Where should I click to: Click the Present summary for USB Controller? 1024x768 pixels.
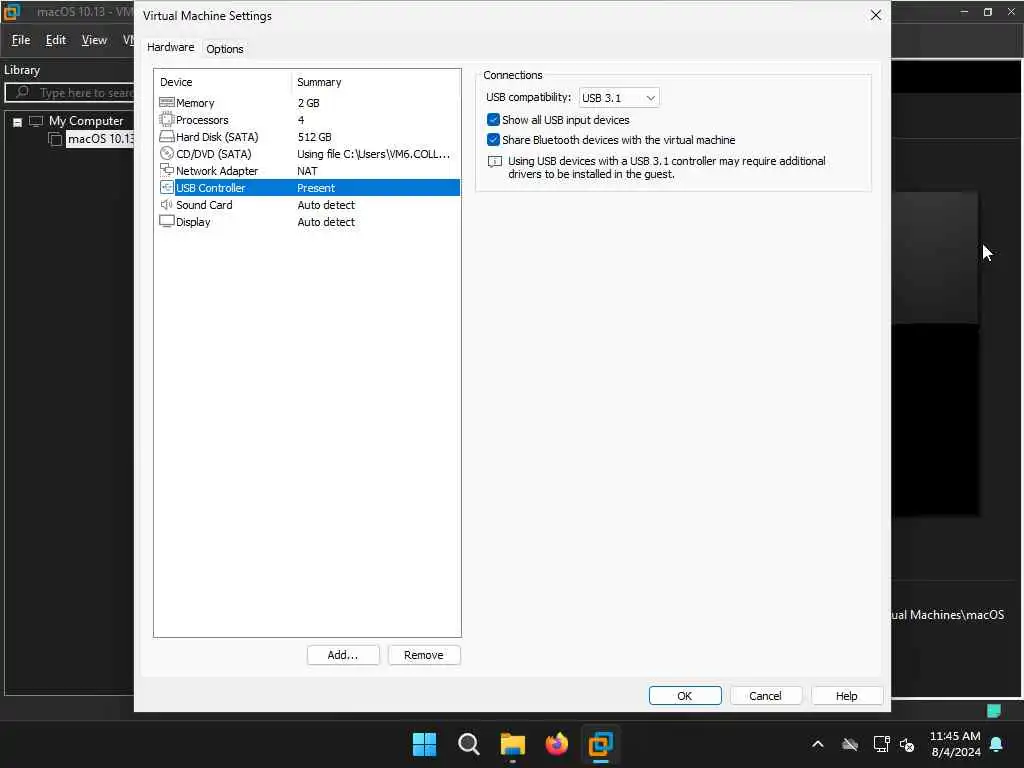(x=315, y=188)
